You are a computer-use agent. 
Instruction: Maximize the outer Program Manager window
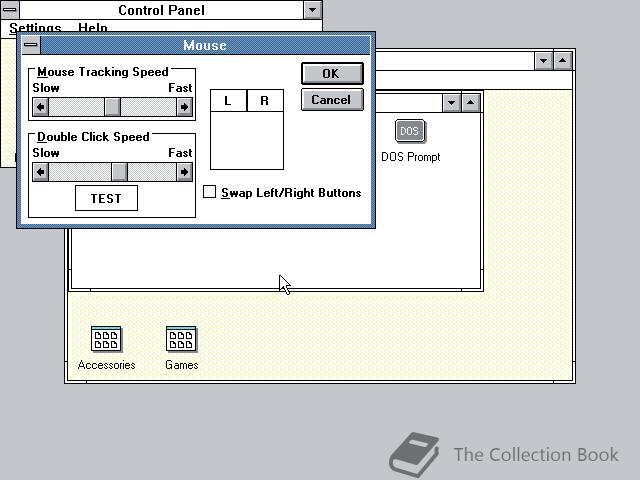click(x=563, y=61)
